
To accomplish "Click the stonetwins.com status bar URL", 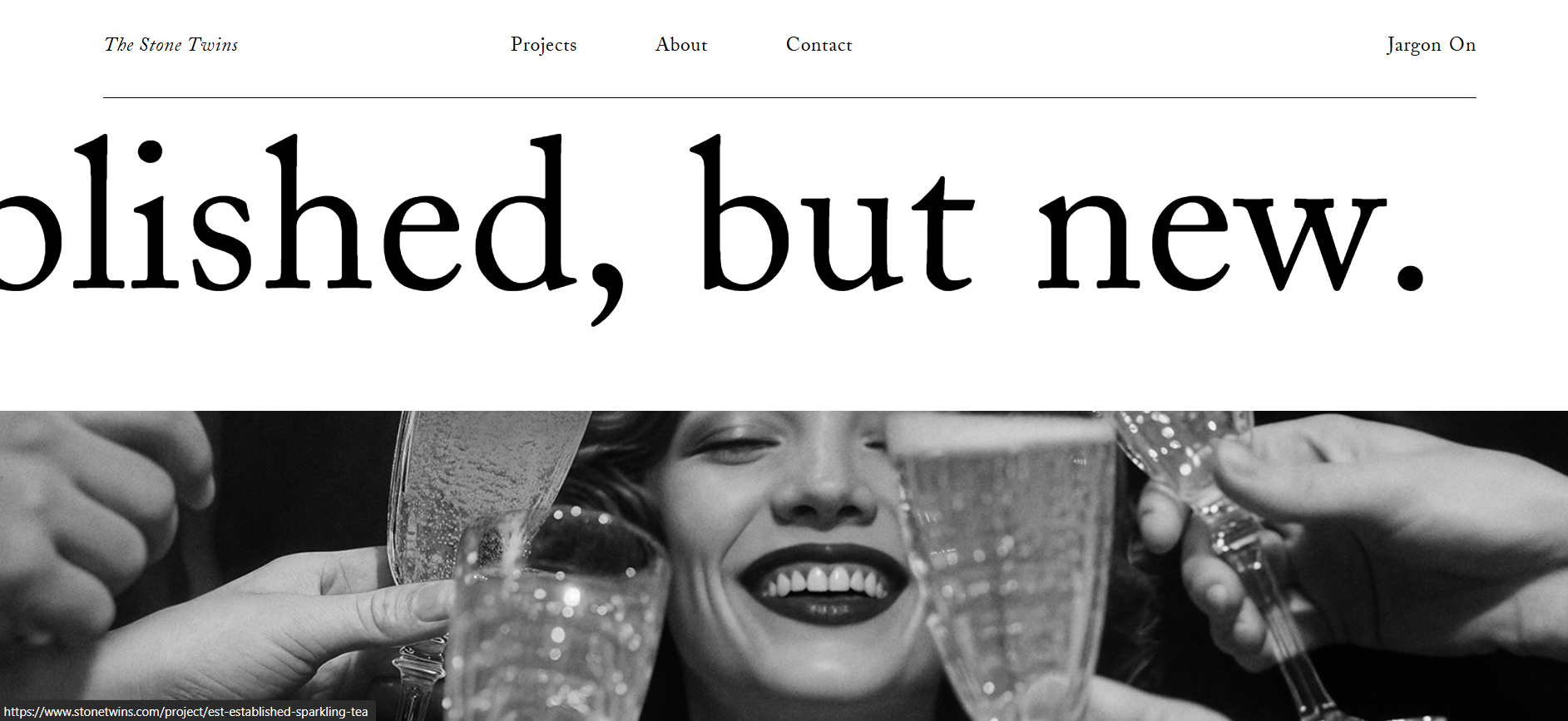I will (x=186, y=712).
